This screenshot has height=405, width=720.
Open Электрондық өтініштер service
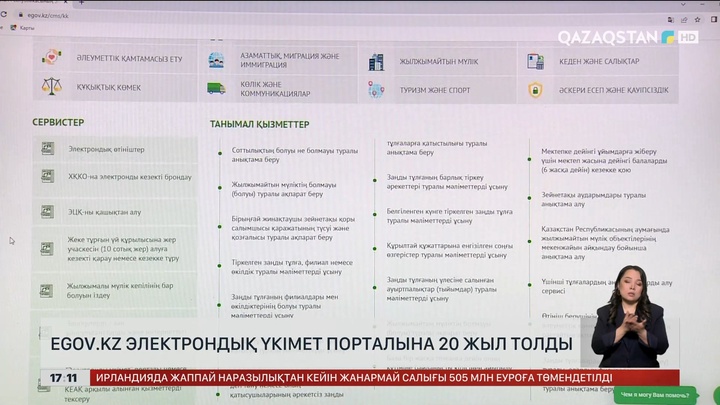[x=106, y=149]
